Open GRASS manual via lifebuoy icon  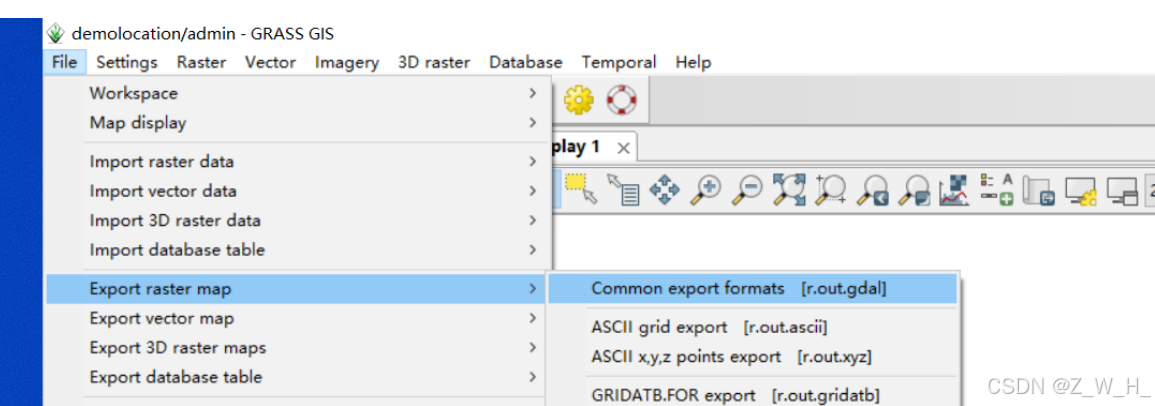pyautogui.click(x=621, y=99)
